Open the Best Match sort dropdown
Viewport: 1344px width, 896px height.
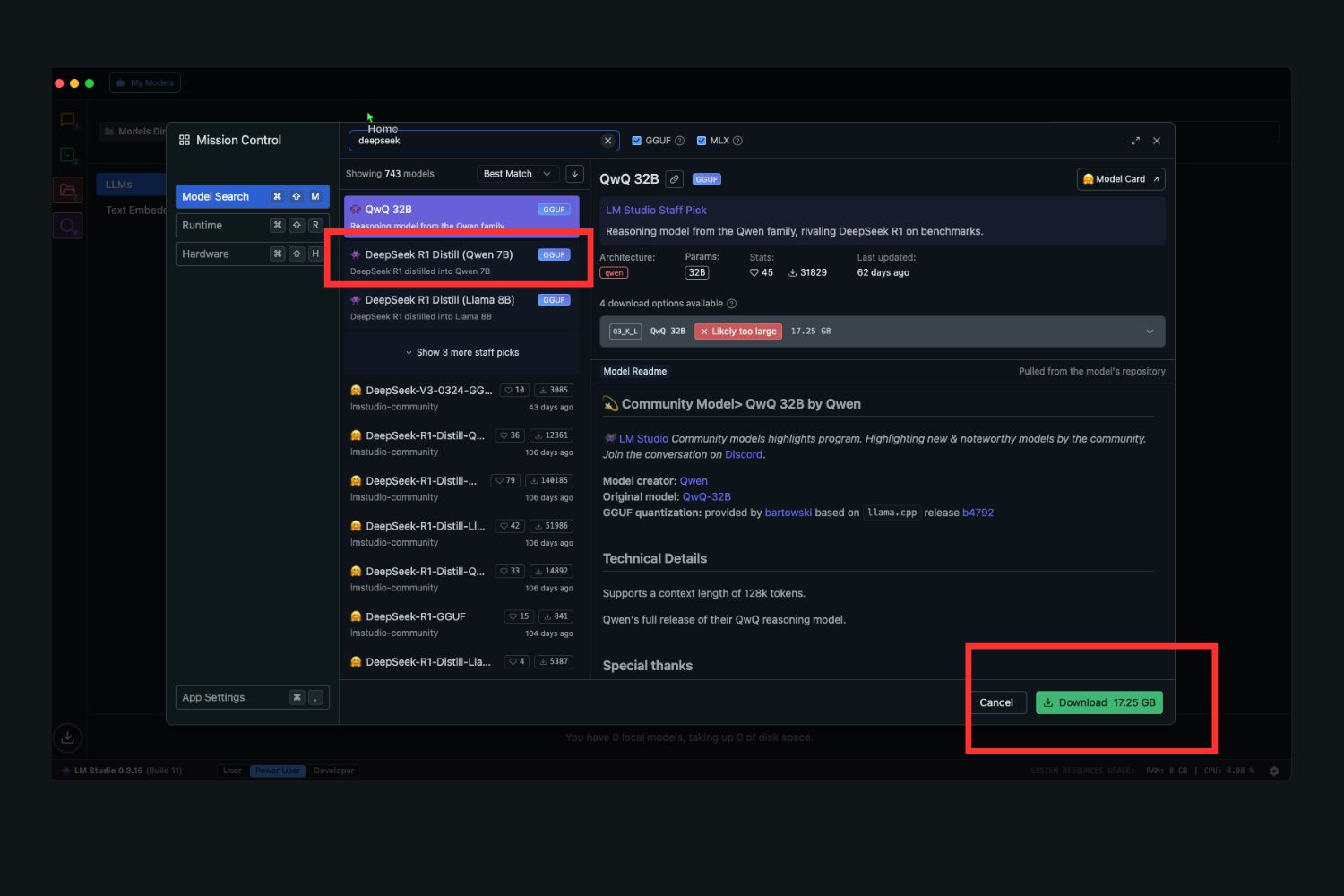tap(518, 174)
